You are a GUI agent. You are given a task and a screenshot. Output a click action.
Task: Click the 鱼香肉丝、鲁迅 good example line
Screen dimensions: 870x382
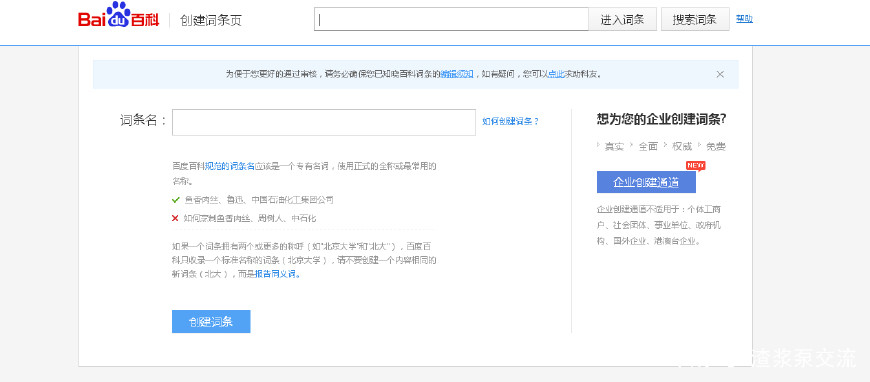(259, 200)
